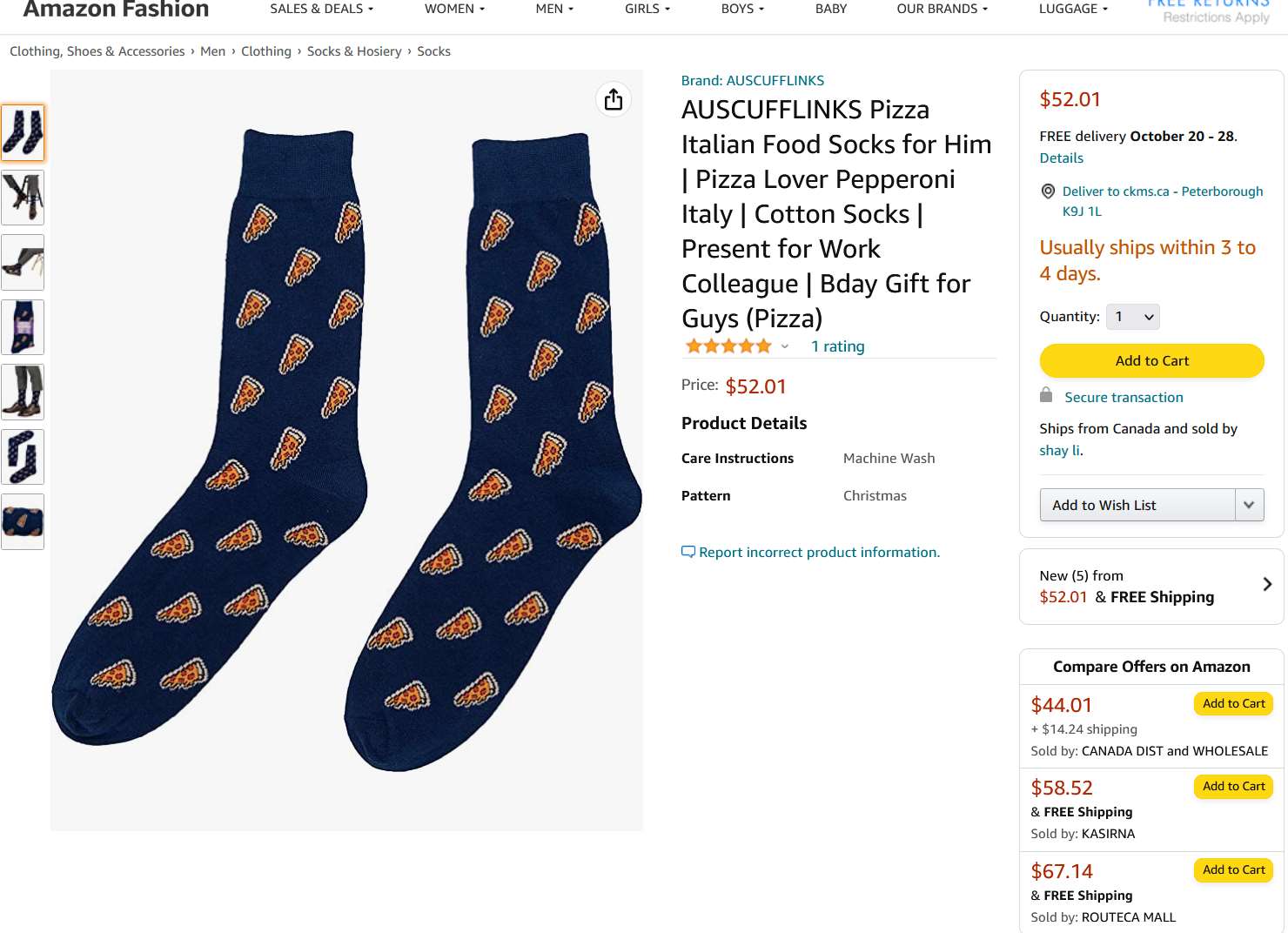Screen dimensions: 1288x933
Task: Click the share icon above product image
Action: [614, 100]
